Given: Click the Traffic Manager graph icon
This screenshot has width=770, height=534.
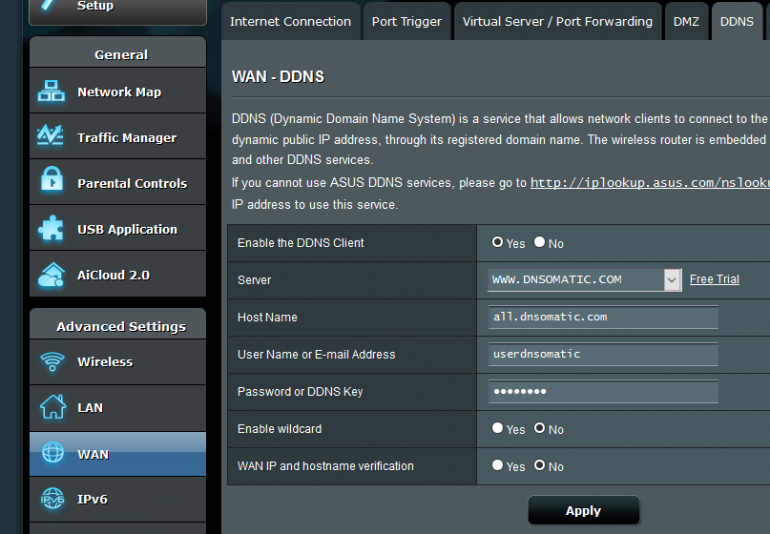Looking at the screenshot, I should pyautogui.click(x=51, y=135).
